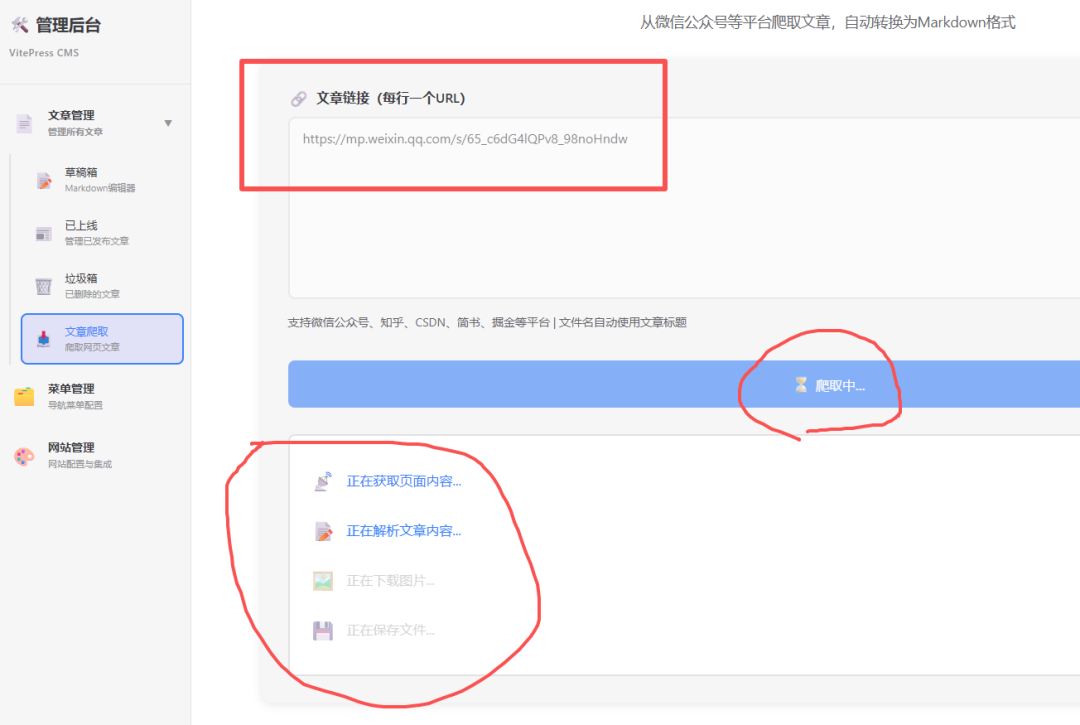Open the 垃圾箱 trash icon
The image size is (1080, 725).
tap(42, 285)
